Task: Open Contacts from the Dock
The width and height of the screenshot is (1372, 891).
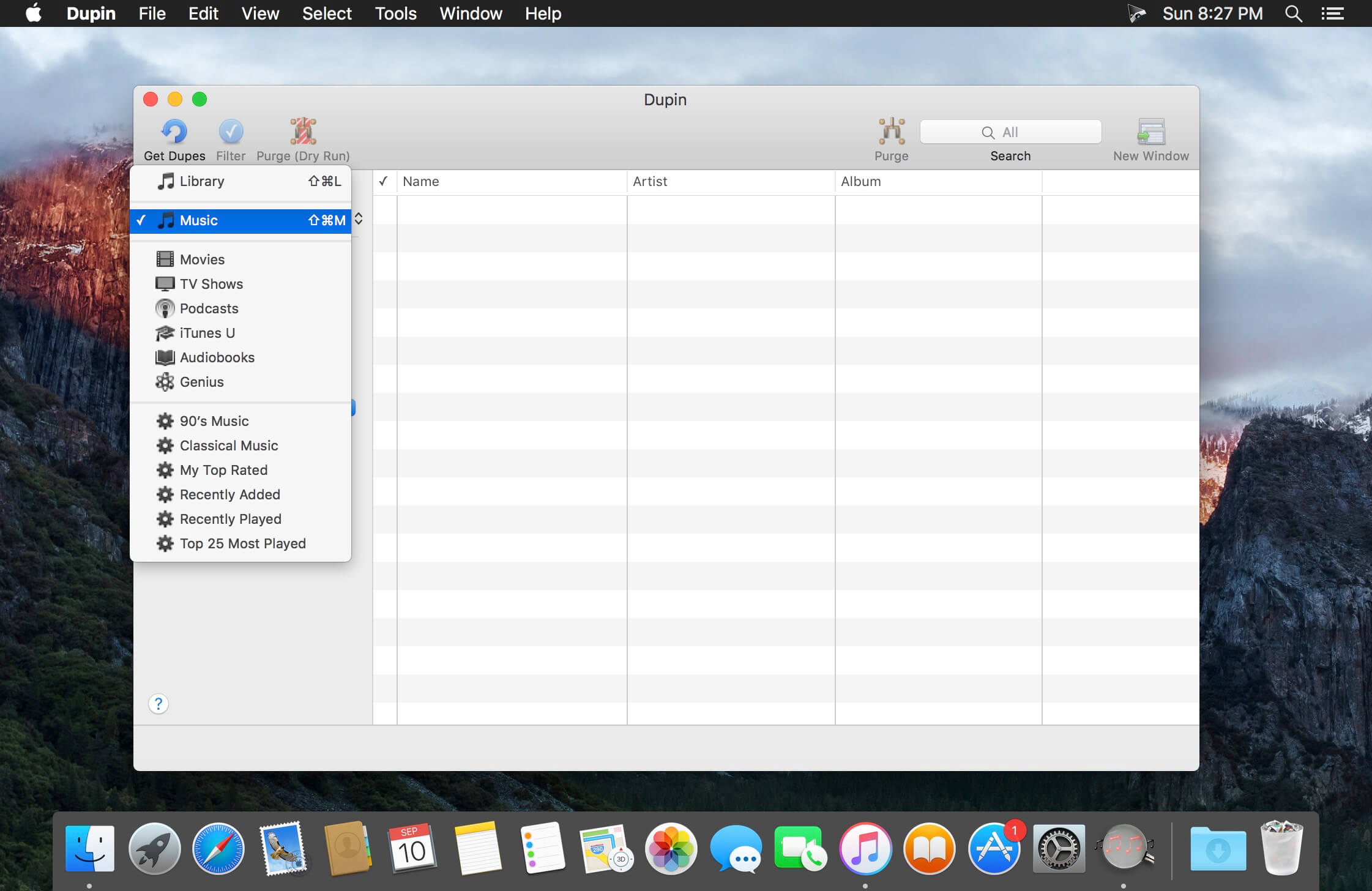Action: pyautogui.click(x=348, y=848)
